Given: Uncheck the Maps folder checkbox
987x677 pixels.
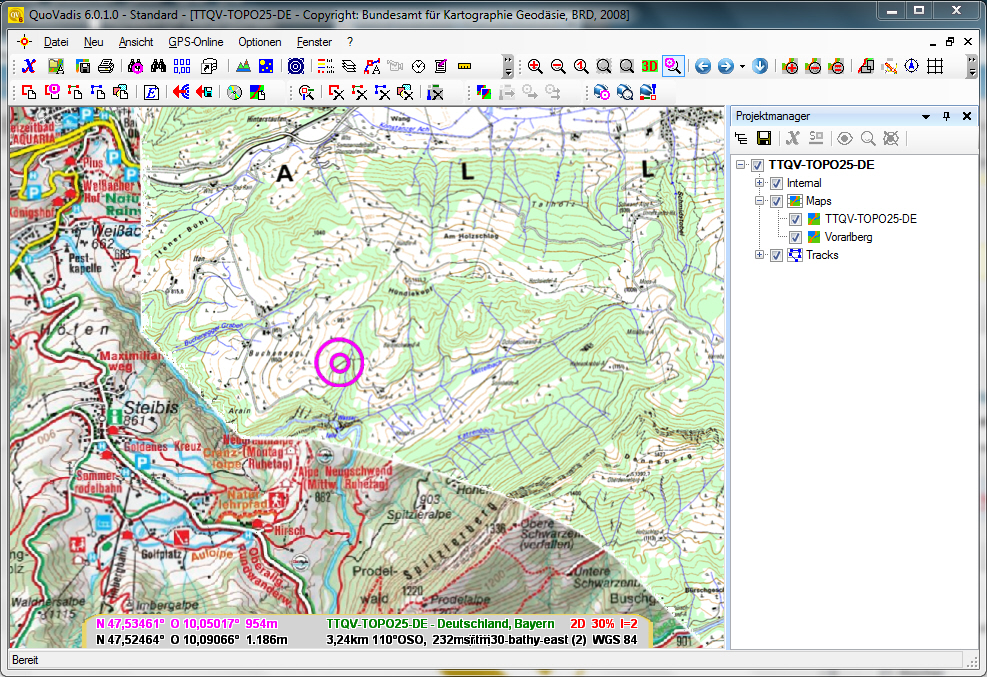Looking at the screenshot, I should (776, 201).
